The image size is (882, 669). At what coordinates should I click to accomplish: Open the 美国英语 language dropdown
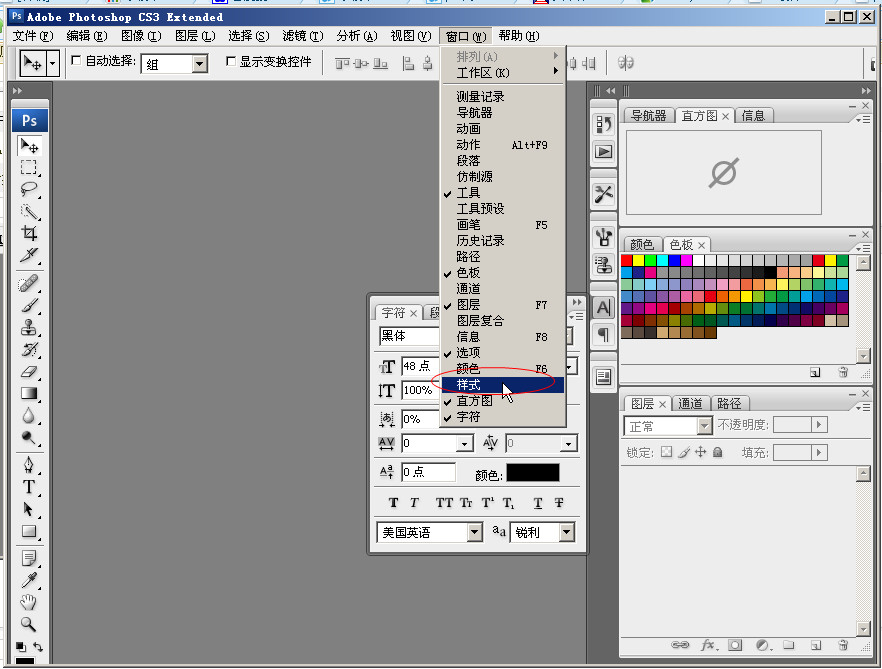pos(475,533)
